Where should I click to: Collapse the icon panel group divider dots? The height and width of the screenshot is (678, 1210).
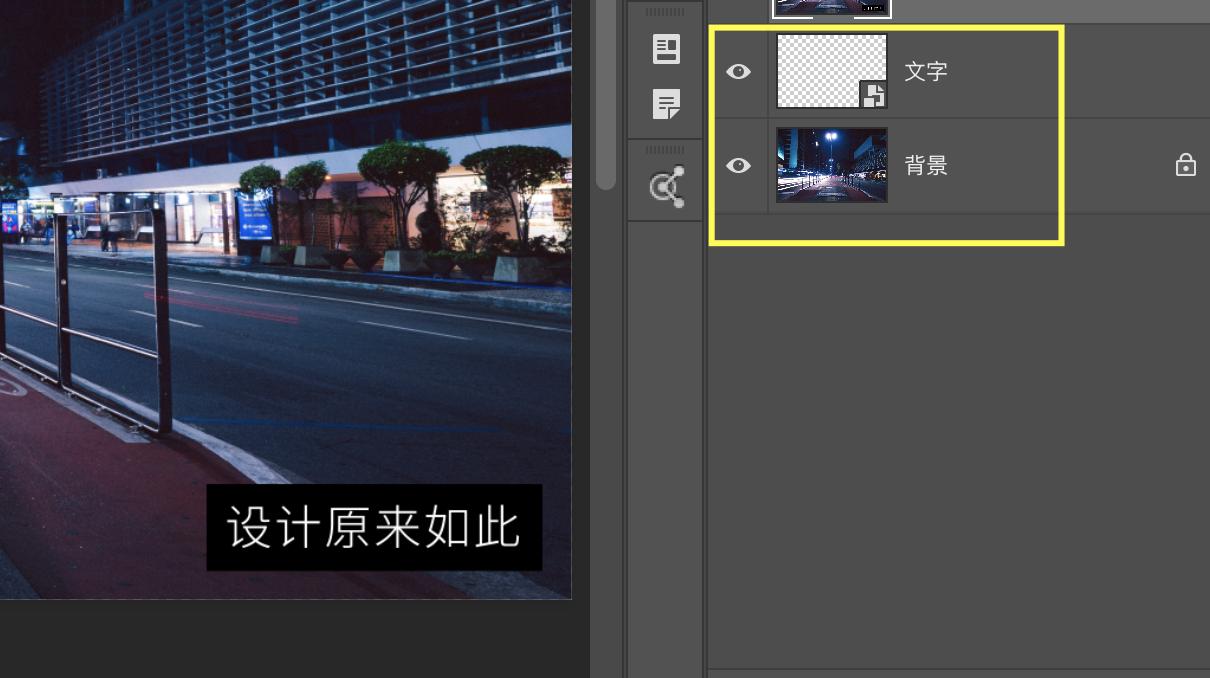click(x=665, y=12)
